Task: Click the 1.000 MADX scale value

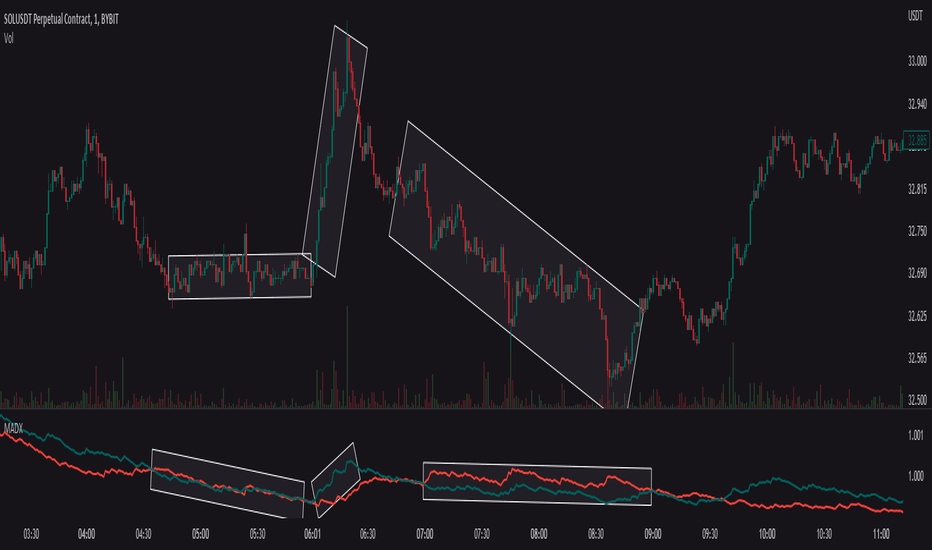Action: (x=916, y=476)
